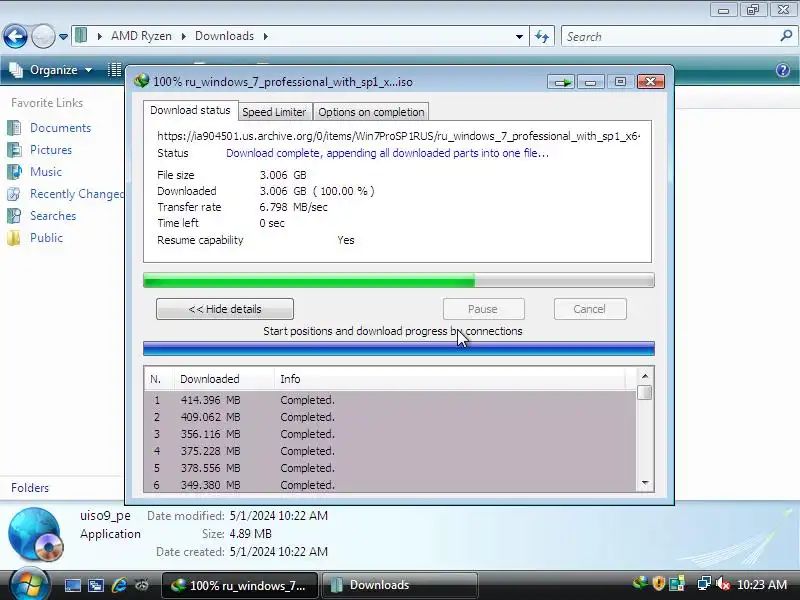
Task: Expand the arrow before AMD Ryzen breadcrumb
Action: pyautogui.click(x=99, y=36)
